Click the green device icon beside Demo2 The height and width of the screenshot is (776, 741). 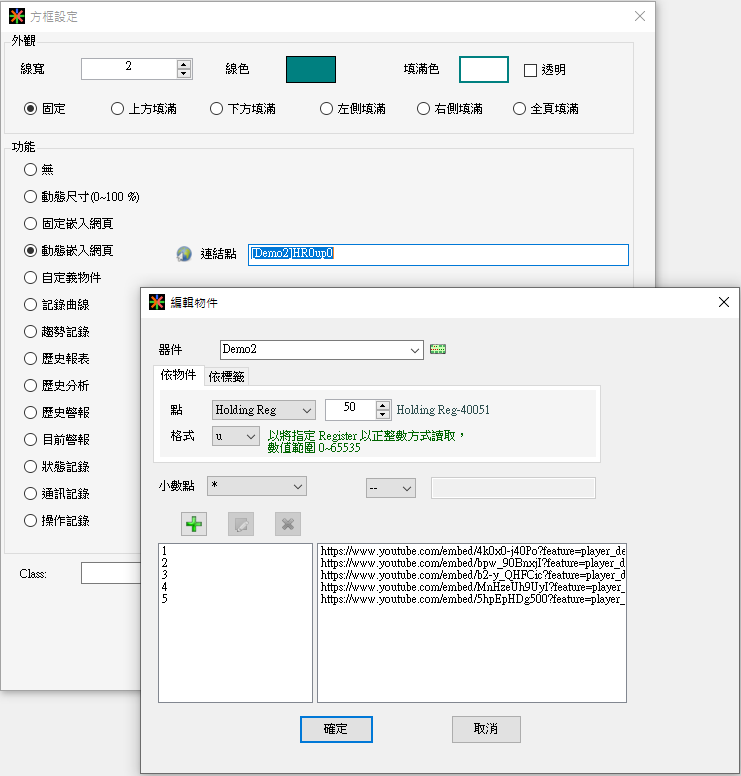[437, 349]
